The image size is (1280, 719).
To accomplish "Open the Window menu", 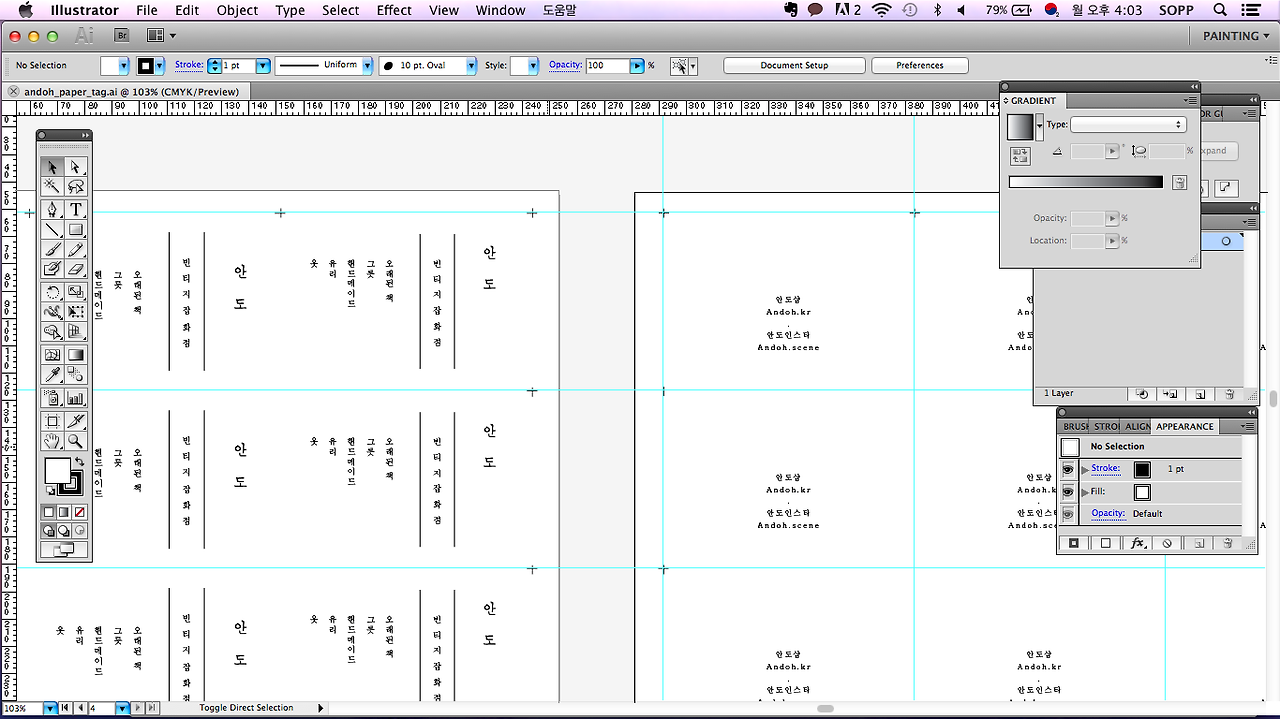I will (500, 10).
